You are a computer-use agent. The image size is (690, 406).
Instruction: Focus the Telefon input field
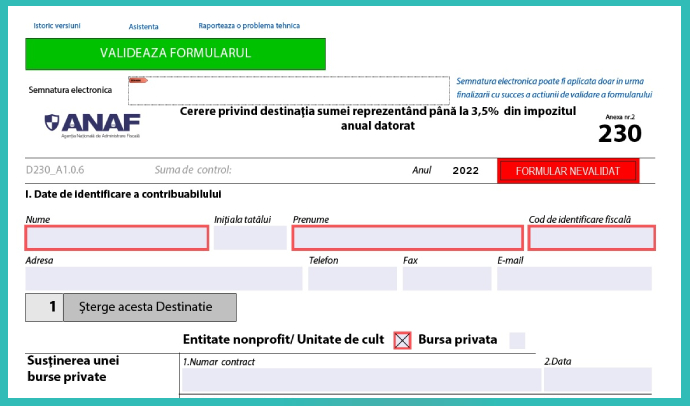point(352,278)
